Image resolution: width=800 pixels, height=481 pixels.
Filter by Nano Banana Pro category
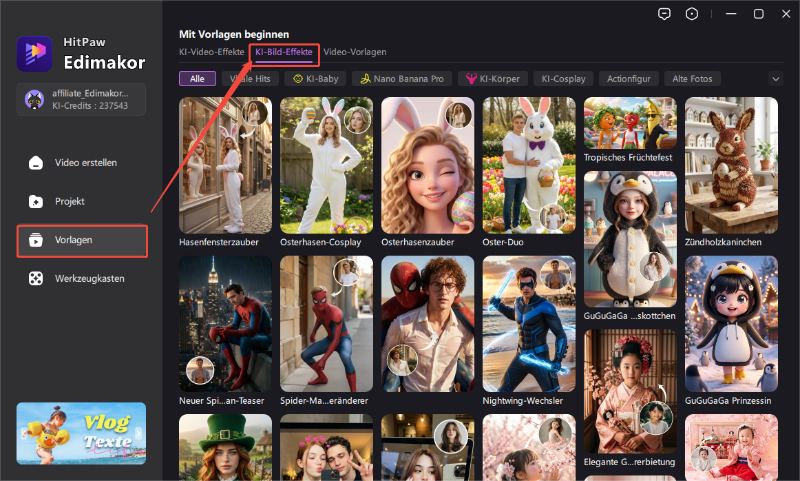[400, 78]
